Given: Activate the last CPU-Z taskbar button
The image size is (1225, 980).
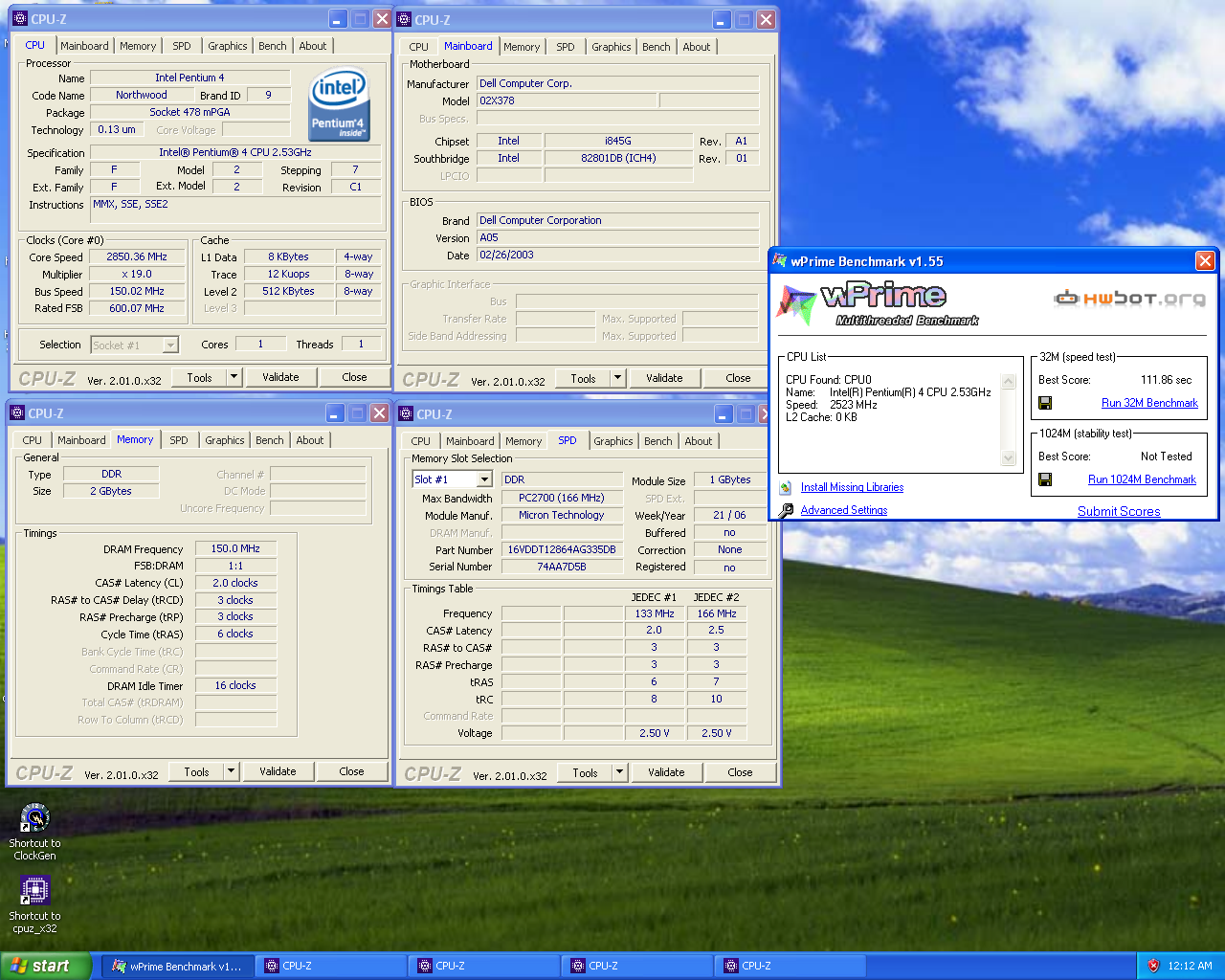Looking at the screenshot, I should pos(790,966).
